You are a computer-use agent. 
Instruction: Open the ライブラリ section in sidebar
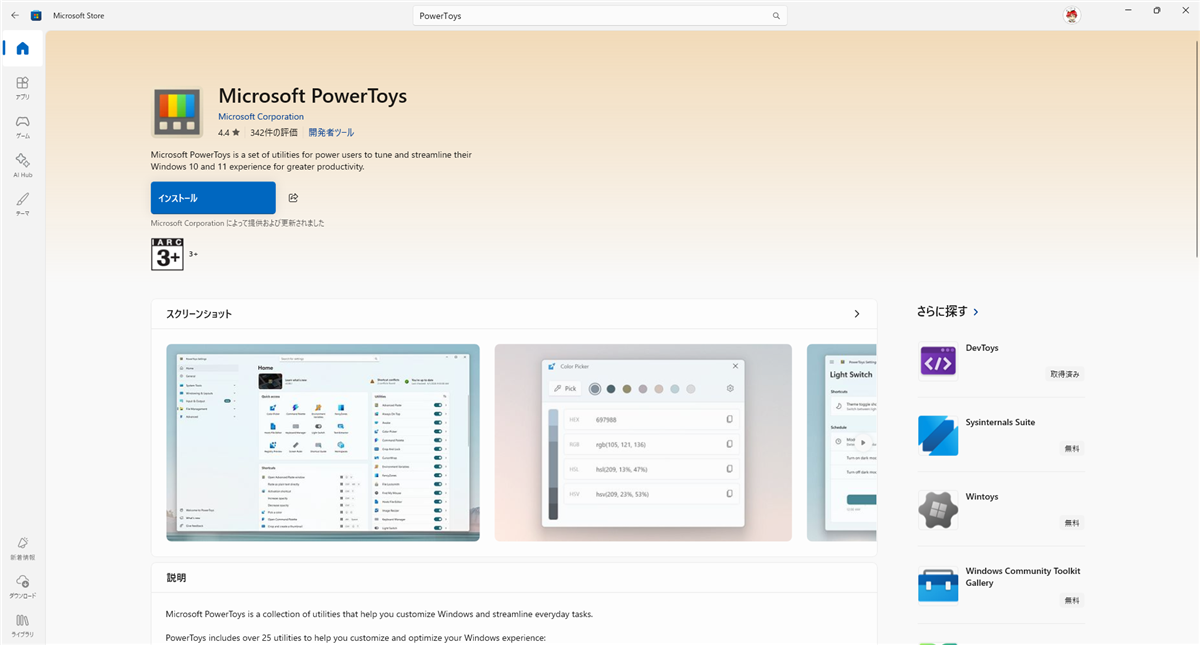click(22, 624)
